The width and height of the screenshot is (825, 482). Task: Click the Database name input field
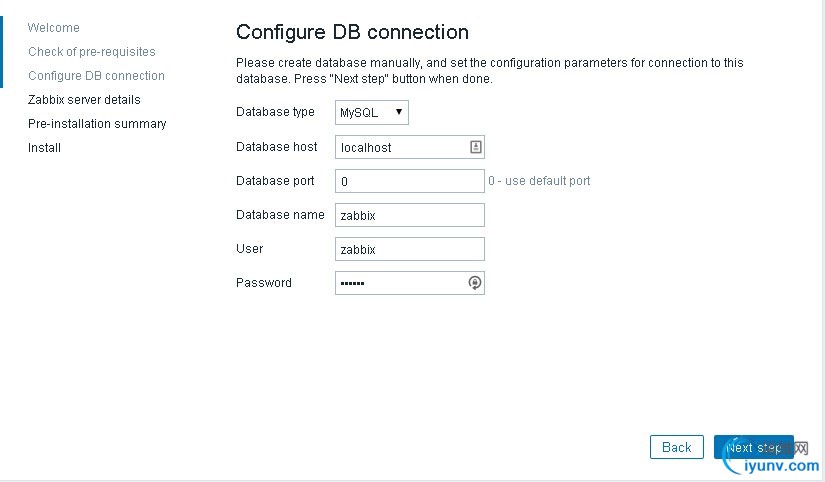(x=409, y=215)
